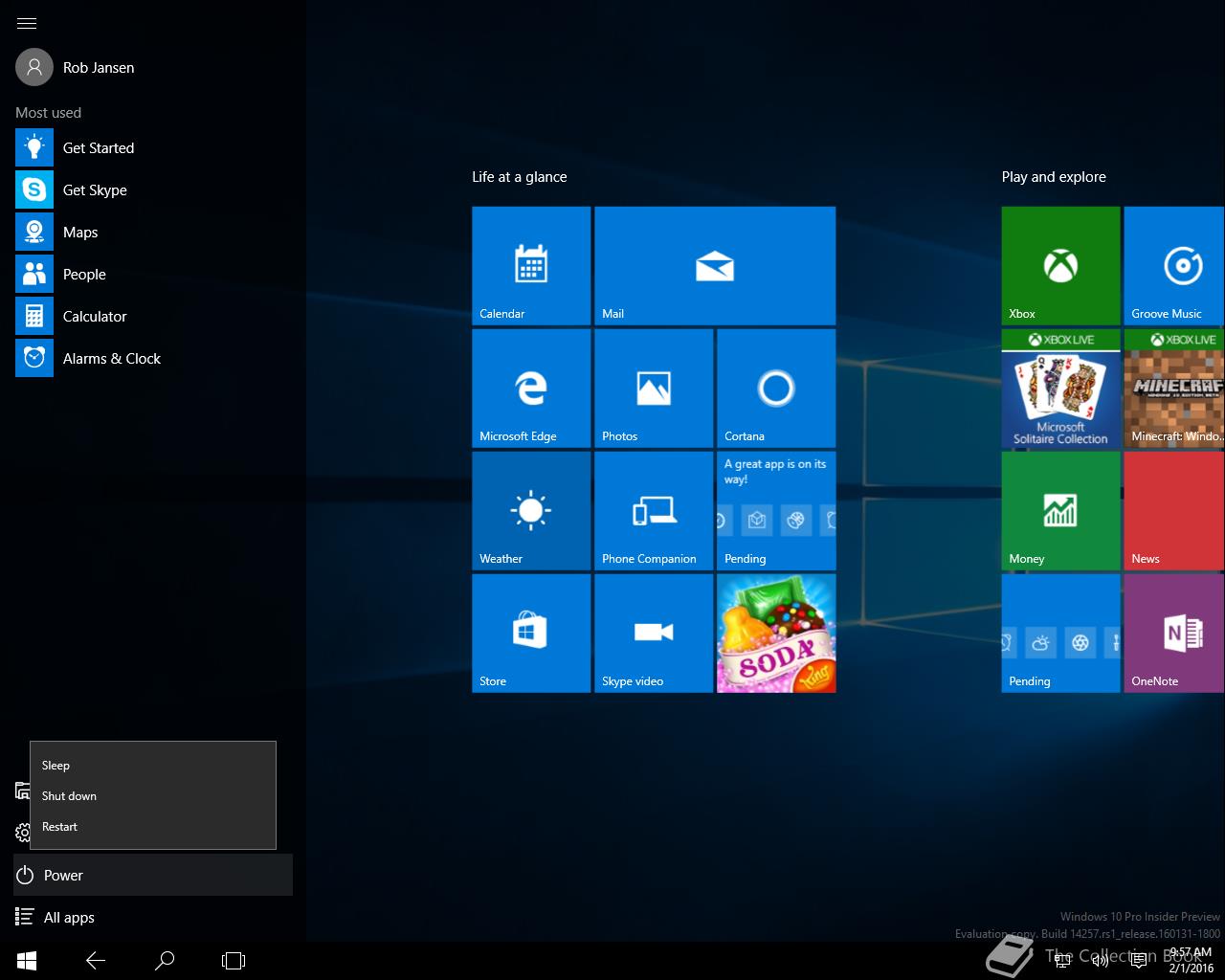Click the 'Play and explore' group title
The image size is (1225, 980).
click(1054, 177)
